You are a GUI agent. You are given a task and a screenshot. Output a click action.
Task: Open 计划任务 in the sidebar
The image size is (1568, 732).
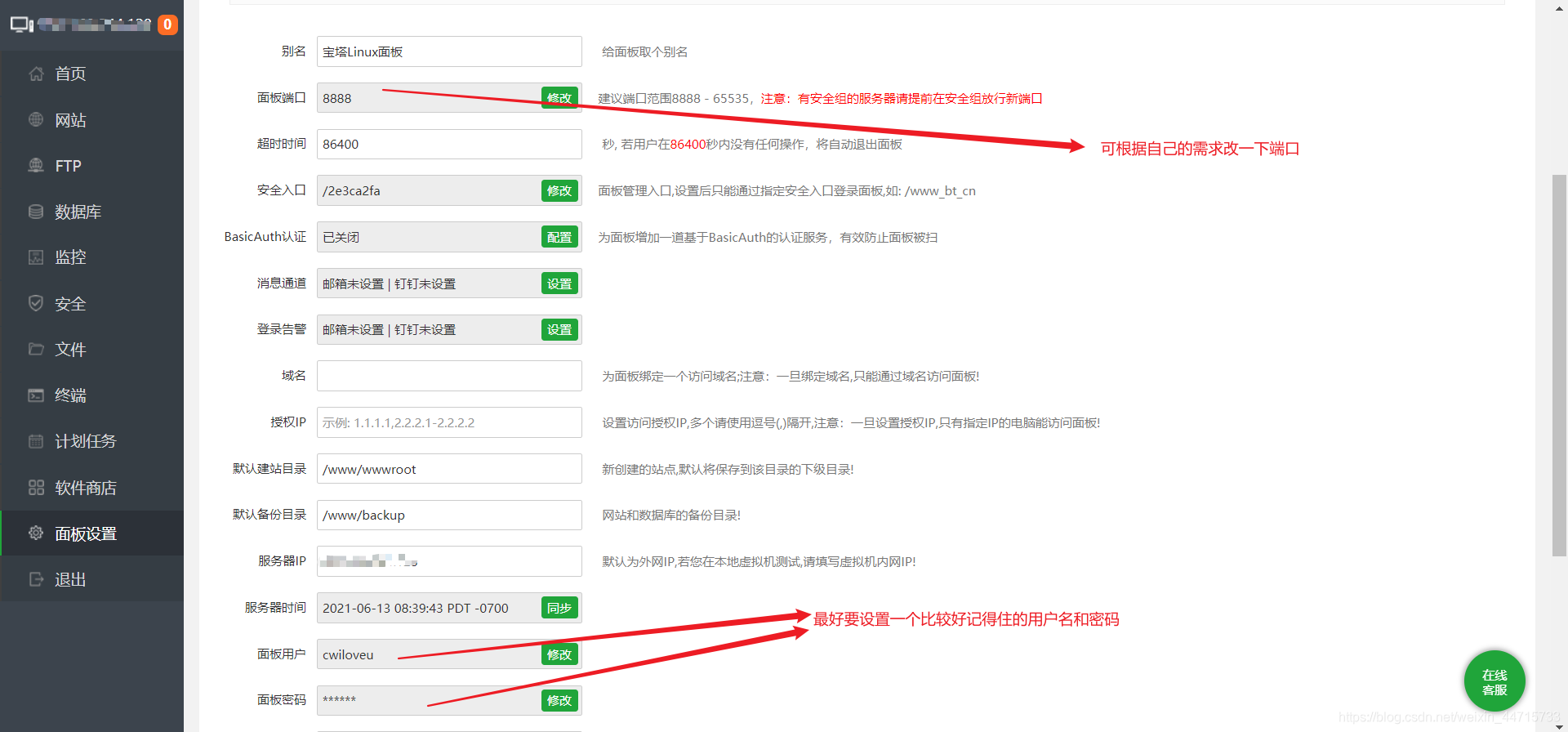(92, 441)
